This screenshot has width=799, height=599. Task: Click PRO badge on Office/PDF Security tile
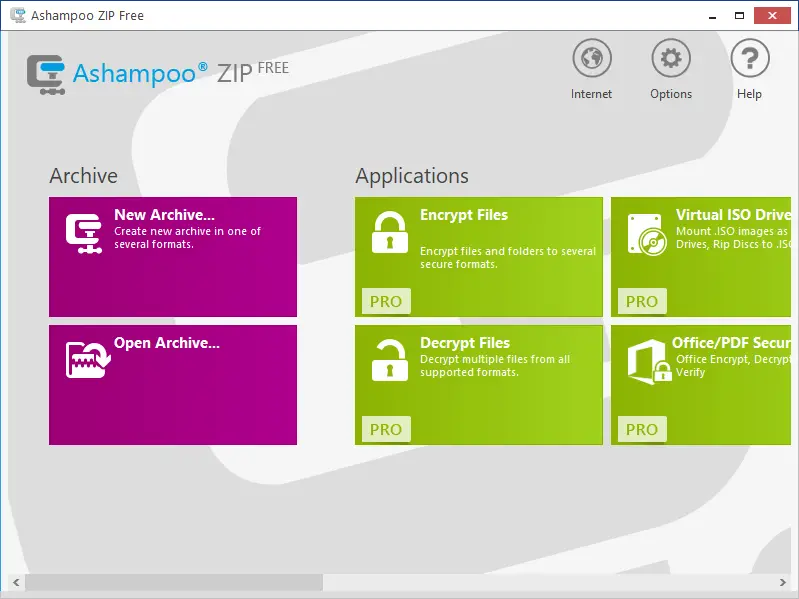642,429
